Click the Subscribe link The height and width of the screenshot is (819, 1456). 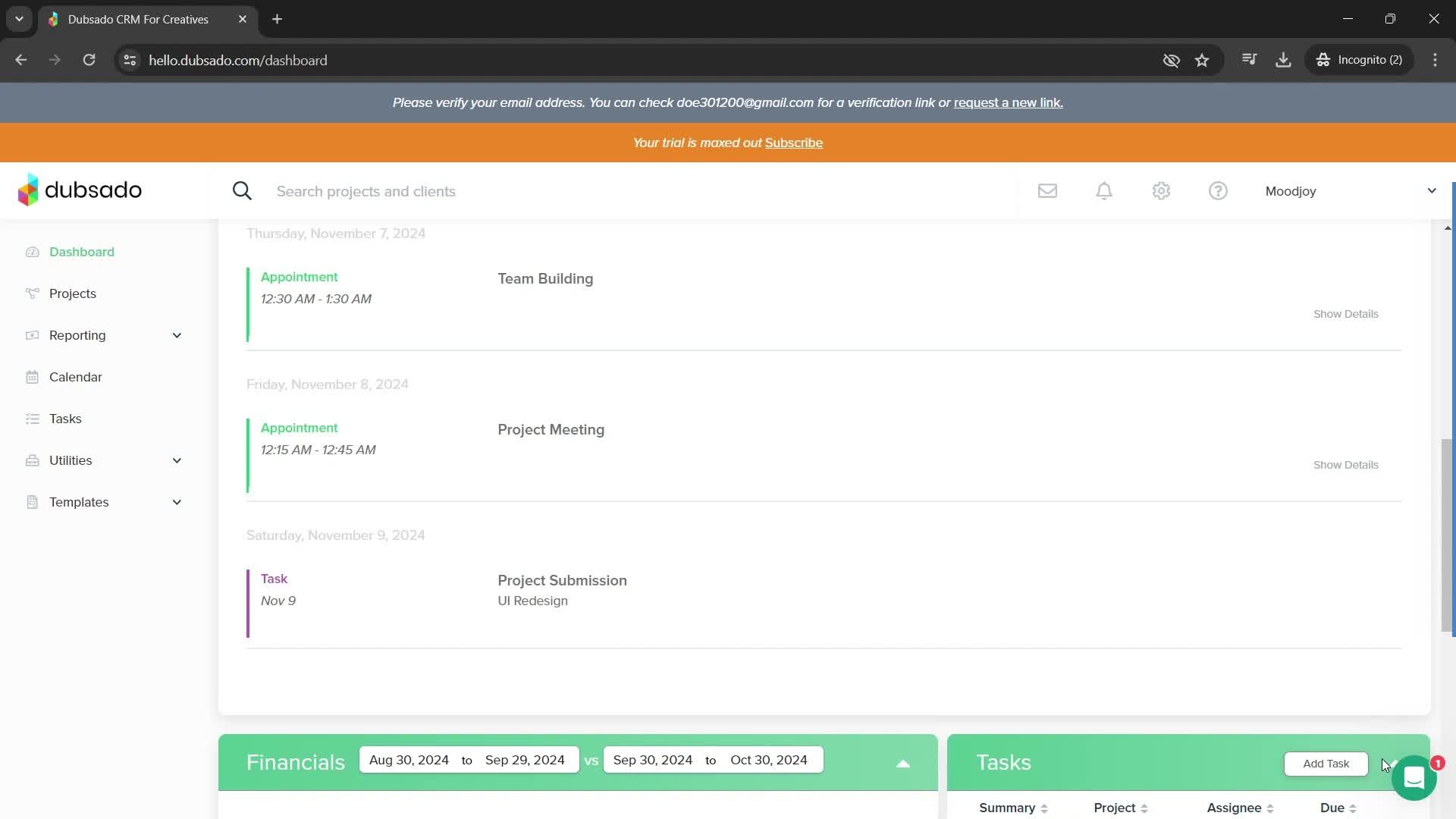click(793, 143)
